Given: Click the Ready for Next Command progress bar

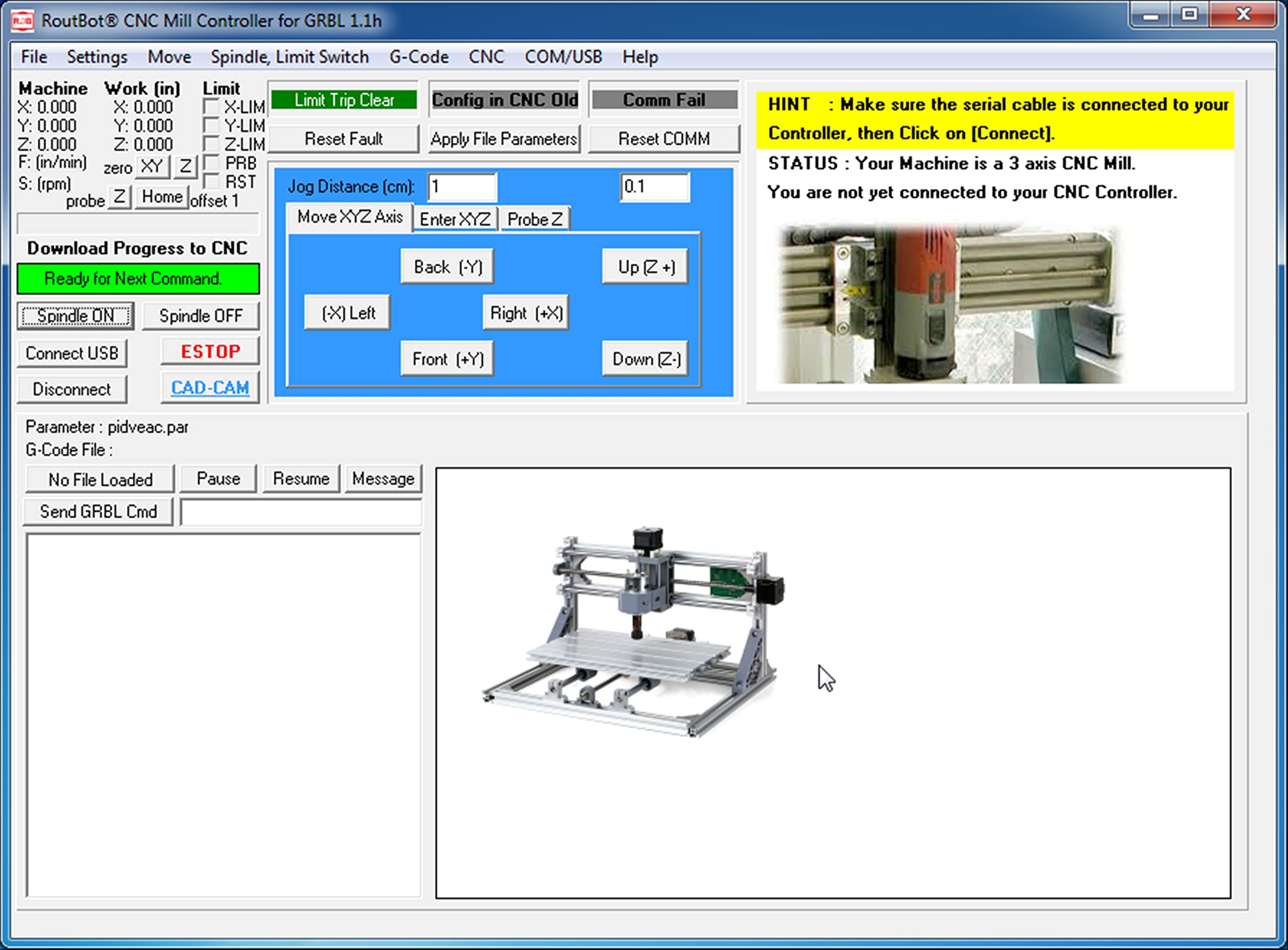Looking at the screenshot, I should [138, 279].
